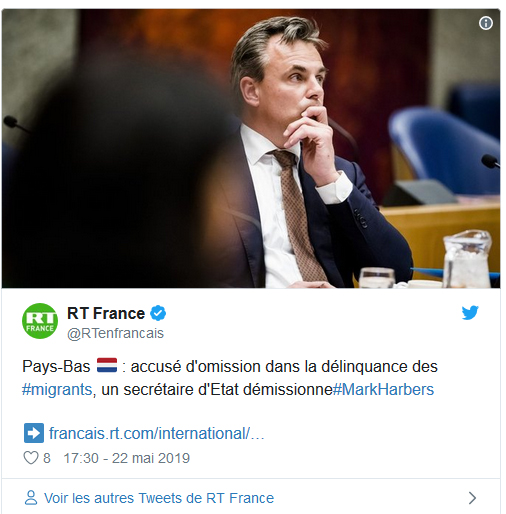The height and width of the screenshot is (514, 506).
Task: Open the Twitter bird logo
Action: click(x=470, y=313)
